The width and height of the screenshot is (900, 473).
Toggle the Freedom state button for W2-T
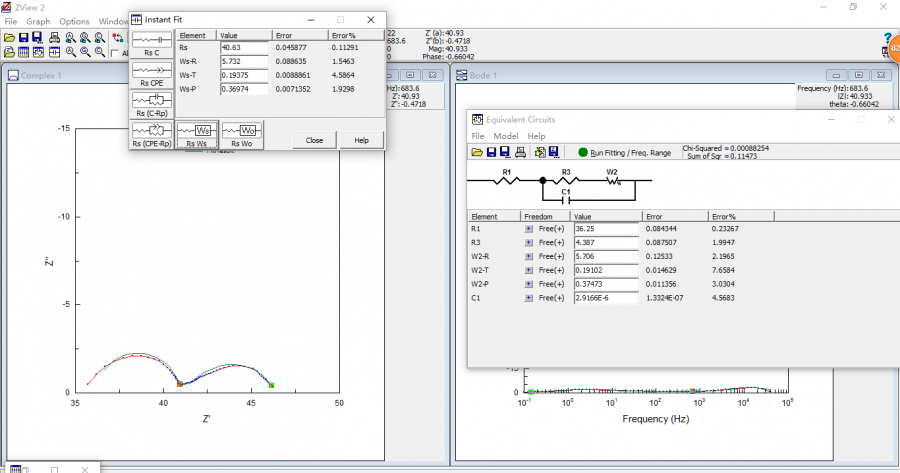[529, 268]
